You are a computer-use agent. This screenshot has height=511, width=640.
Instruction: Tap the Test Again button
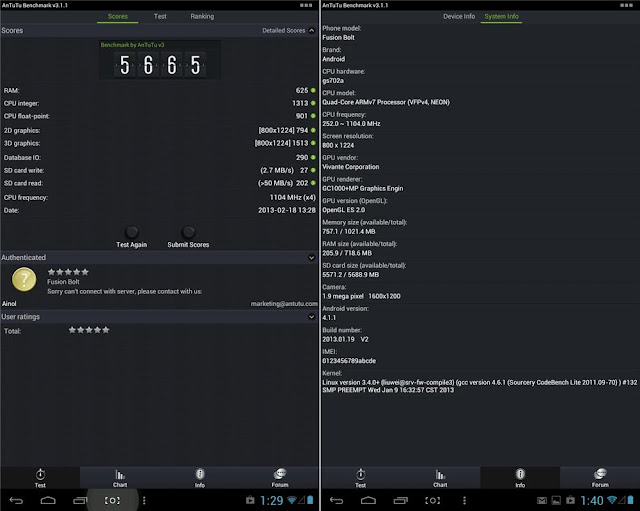tap(131, 237)
